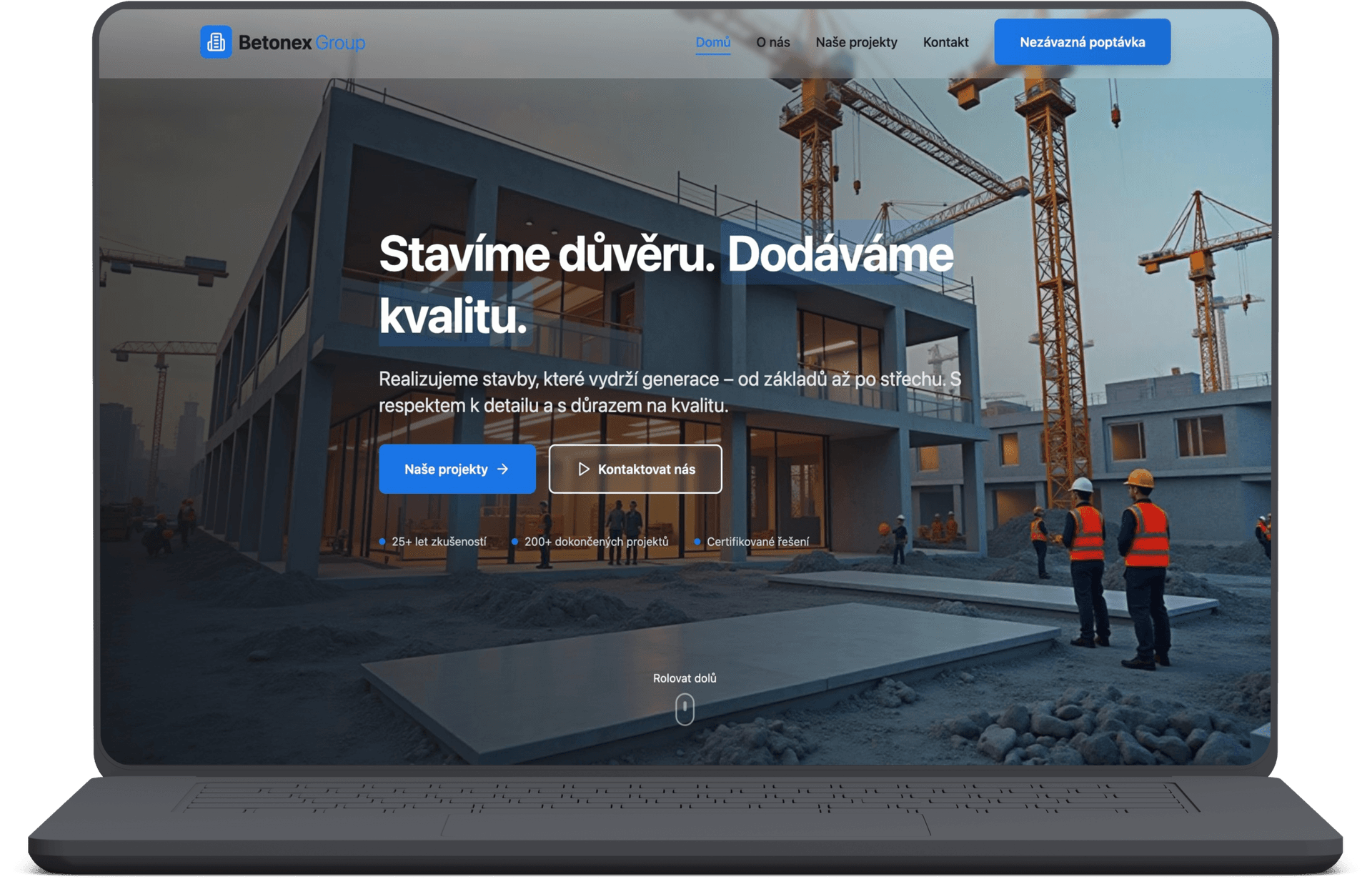Click the Nezávazná poptávka button
This screenshot has height=879, width=1372.
(1082, 42)
